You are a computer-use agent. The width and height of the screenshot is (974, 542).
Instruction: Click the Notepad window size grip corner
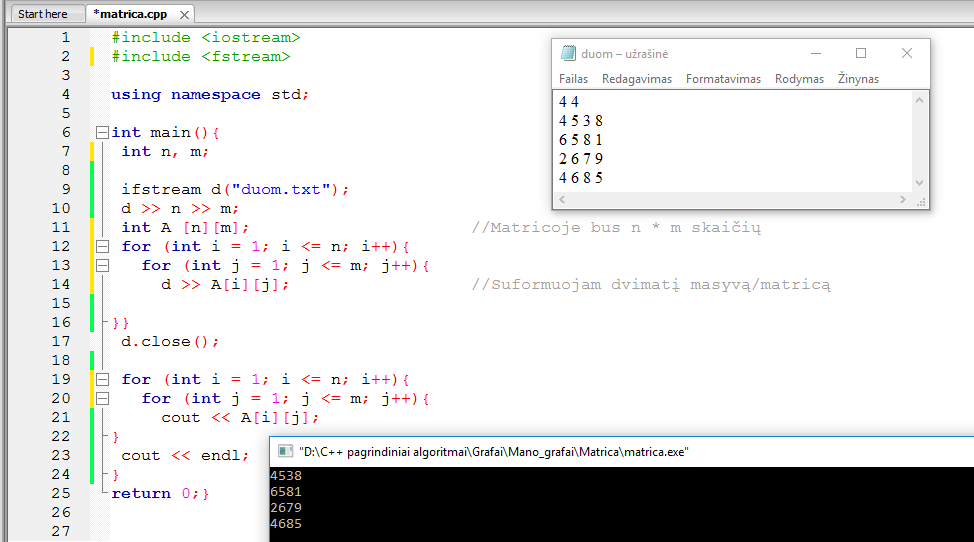(921, 201)
